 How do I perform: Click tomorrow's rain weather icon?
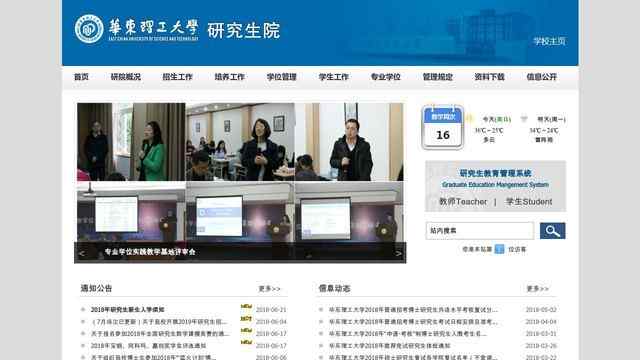[524, 119]
